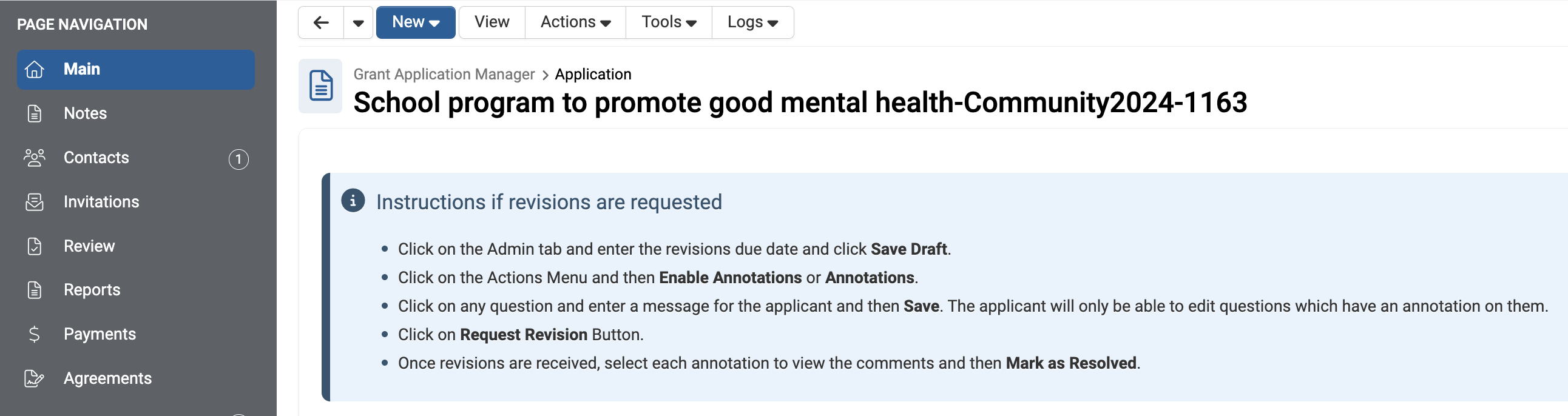Click the back arrow button
The height and width of the screenshot is (416, 1568).
pos(321,22)
